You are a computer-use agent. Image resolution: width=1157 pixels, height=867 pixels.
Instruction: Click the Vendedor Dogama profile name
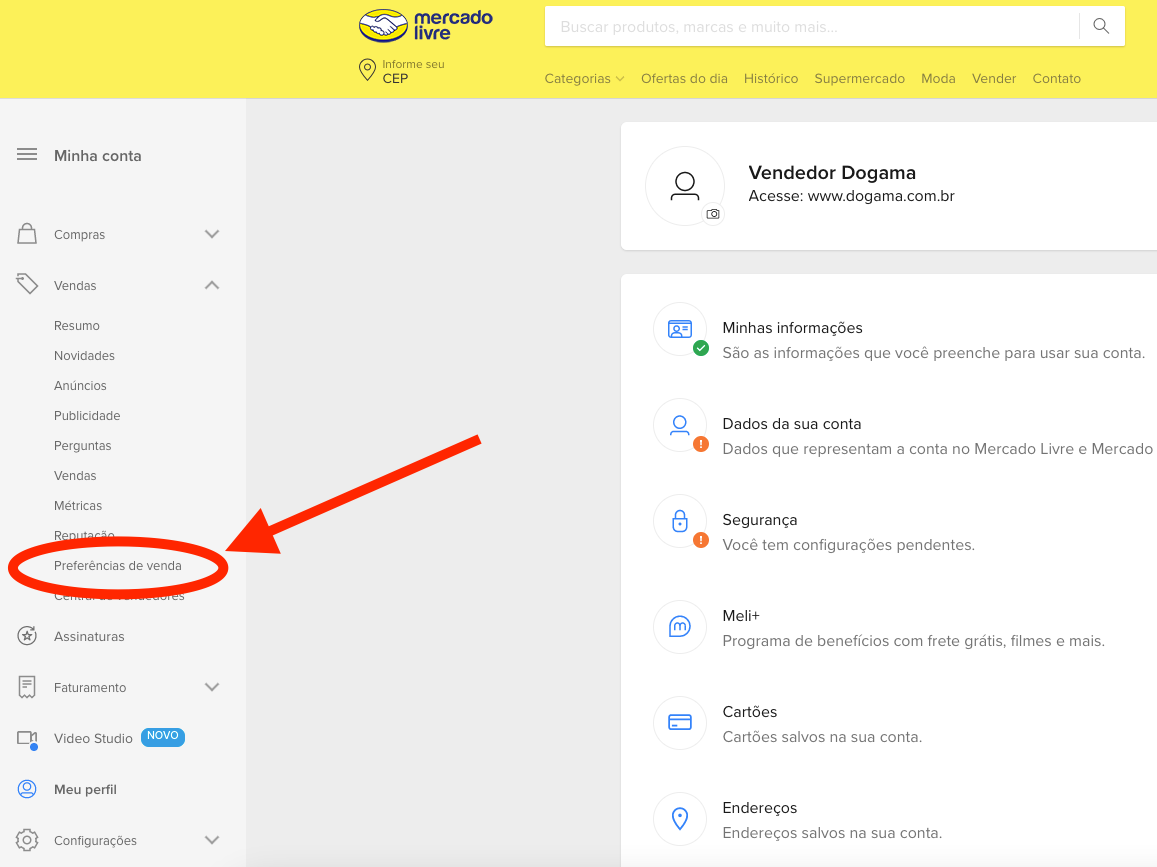(832, 173)
